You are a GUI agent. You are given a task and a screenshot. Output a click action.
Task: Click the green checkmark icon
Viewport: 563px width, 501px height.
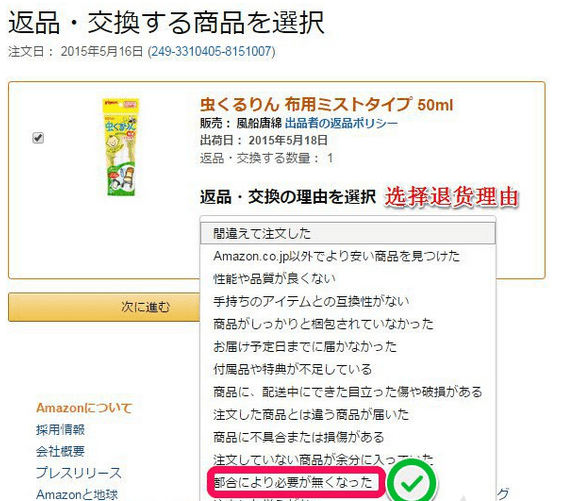pyautogui.click(x=412, y=483)
